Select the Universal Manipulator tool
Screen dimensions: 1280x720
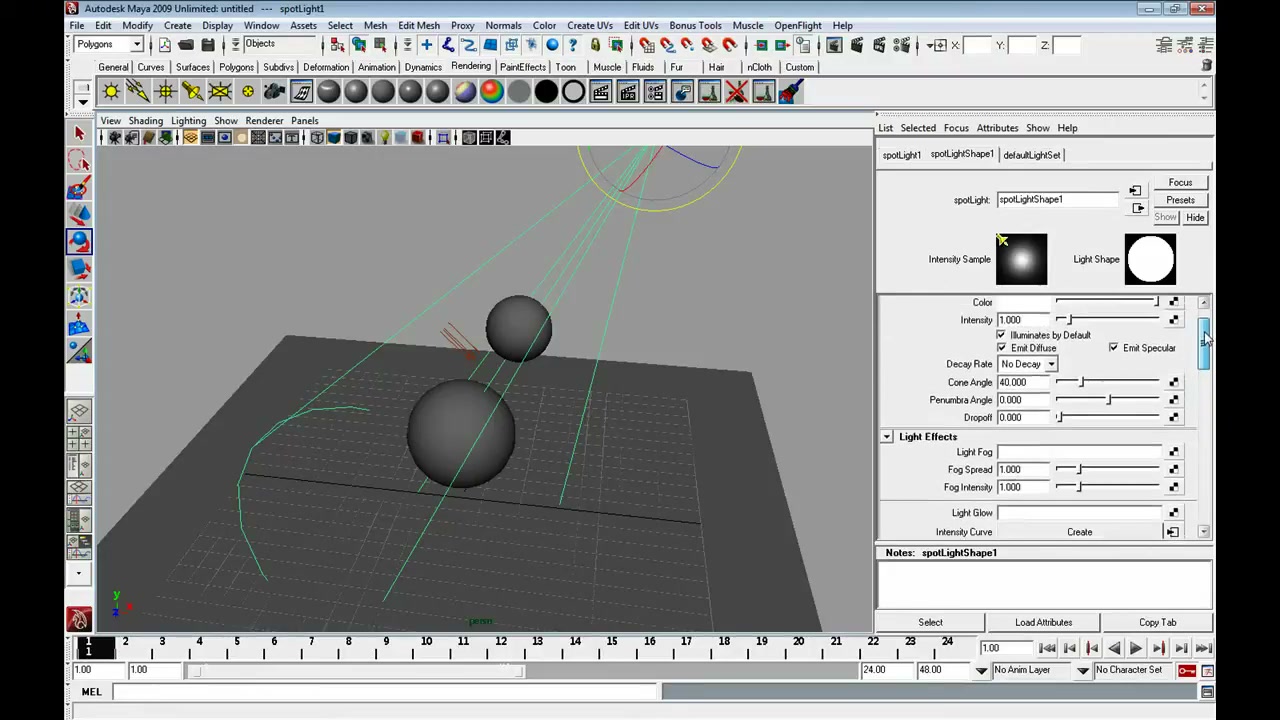coord(79,295)
